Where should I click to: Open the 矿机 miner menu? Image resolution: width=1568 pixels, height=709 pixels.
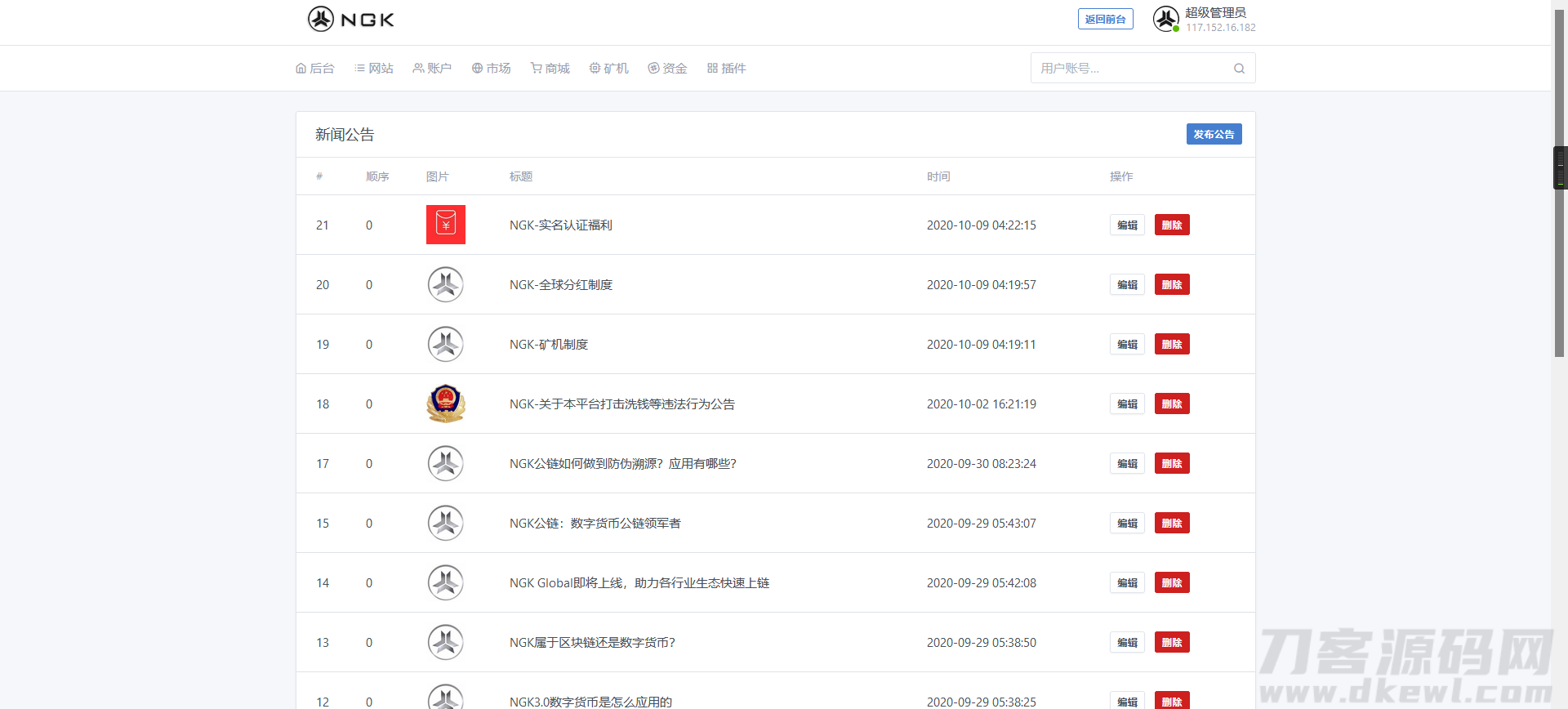pos(609,69)
